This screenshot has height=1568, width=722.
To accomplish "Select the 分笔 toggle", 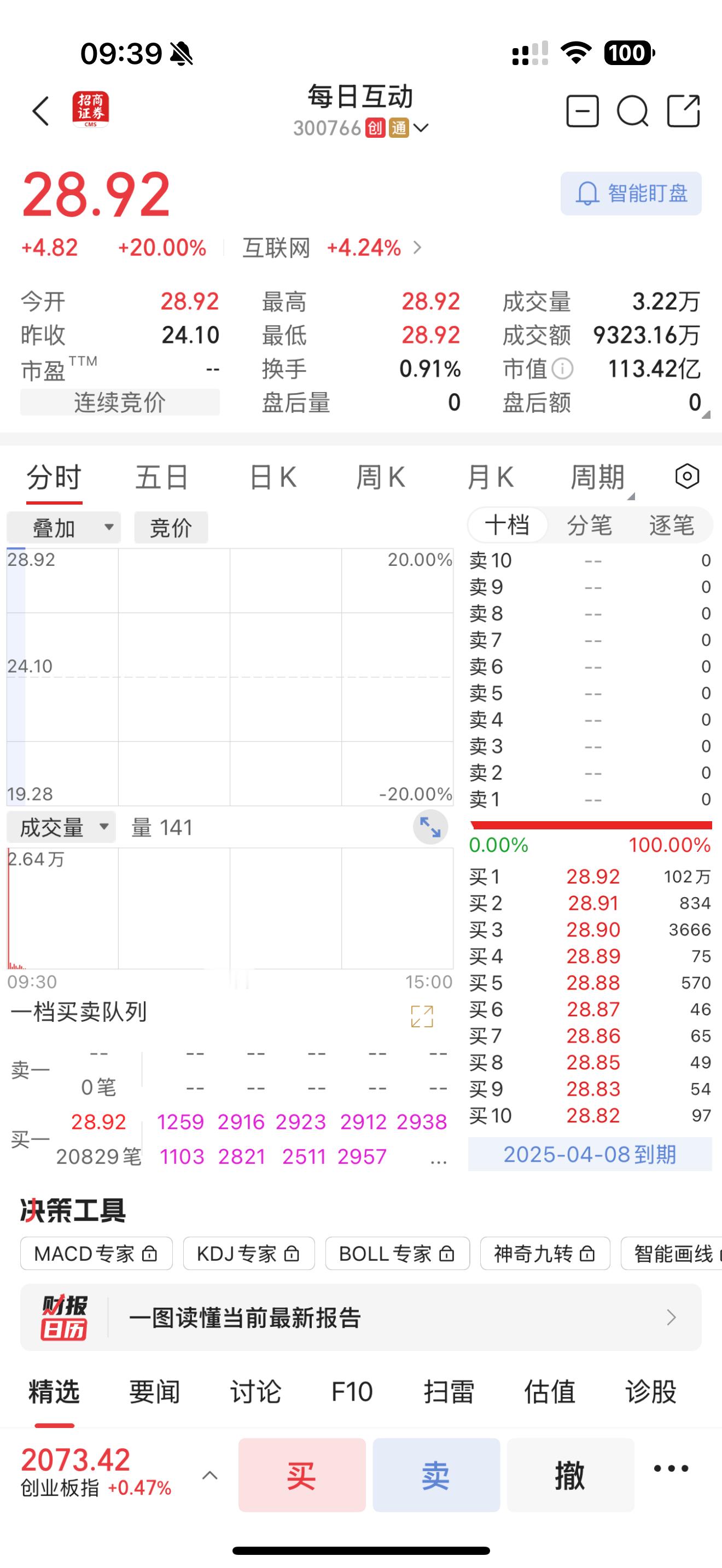I will (x=589, y=525).
